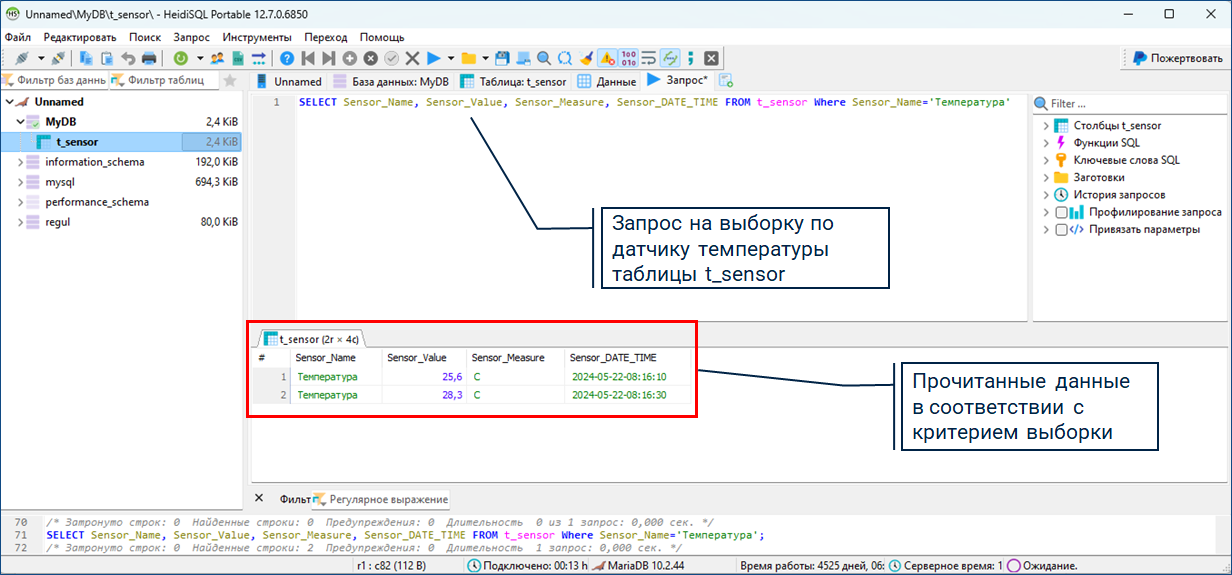Image resolution: width=1232 pixels, height=575 pixels.
Task: Run the query with blue play icon
Action: pyautogui.click(x=434, y=58)
